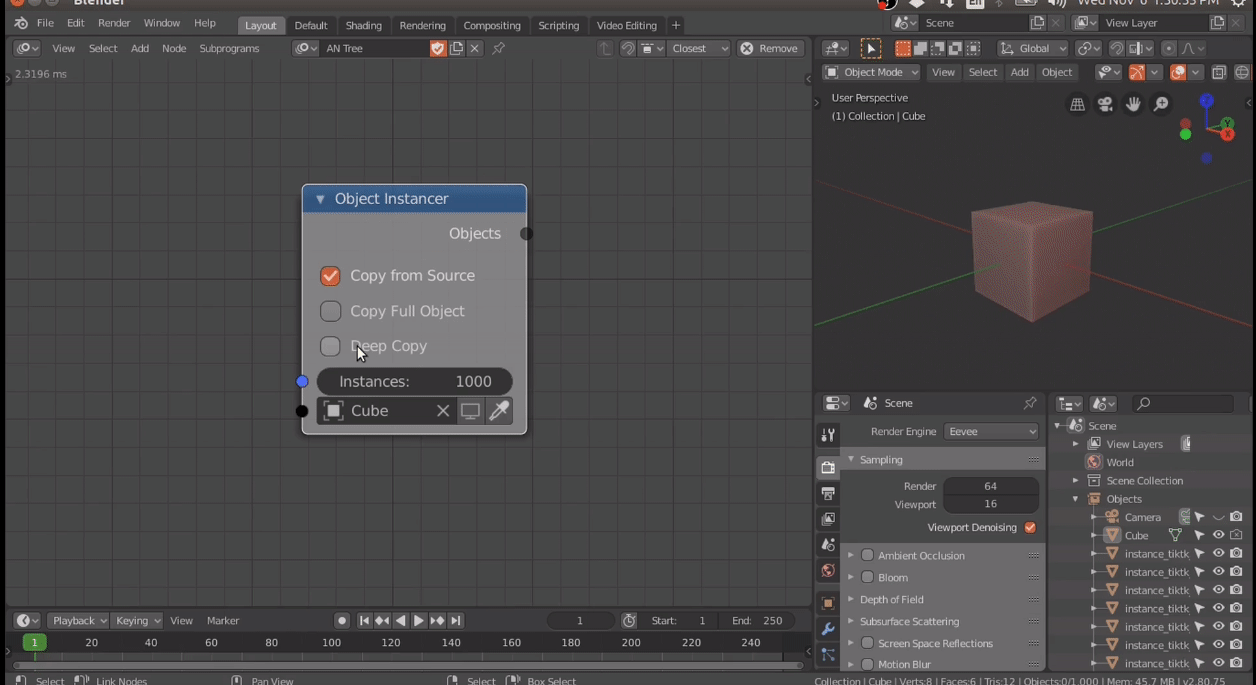Click the Viewport samples 16 field
The image size is (1256, 685).
coord(990,504)
